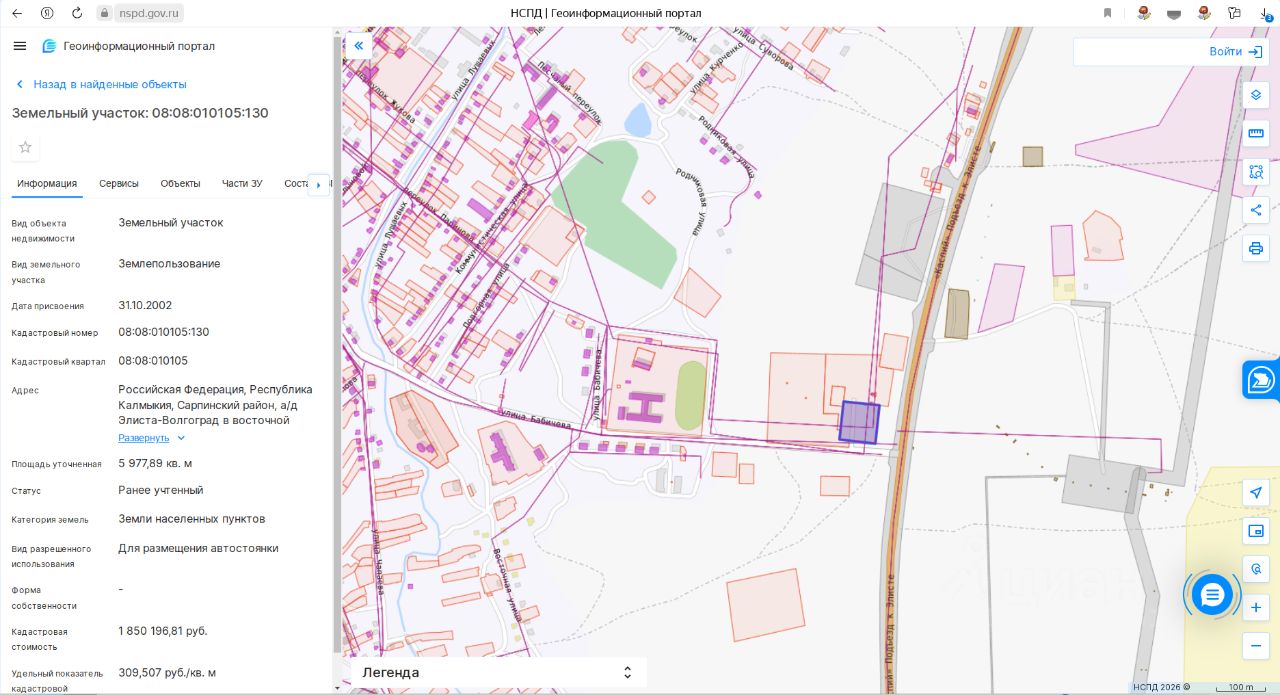Select the cadastral number 08:08:010105:130 value
Viewport: 1280px width, 695px height.
164,332
